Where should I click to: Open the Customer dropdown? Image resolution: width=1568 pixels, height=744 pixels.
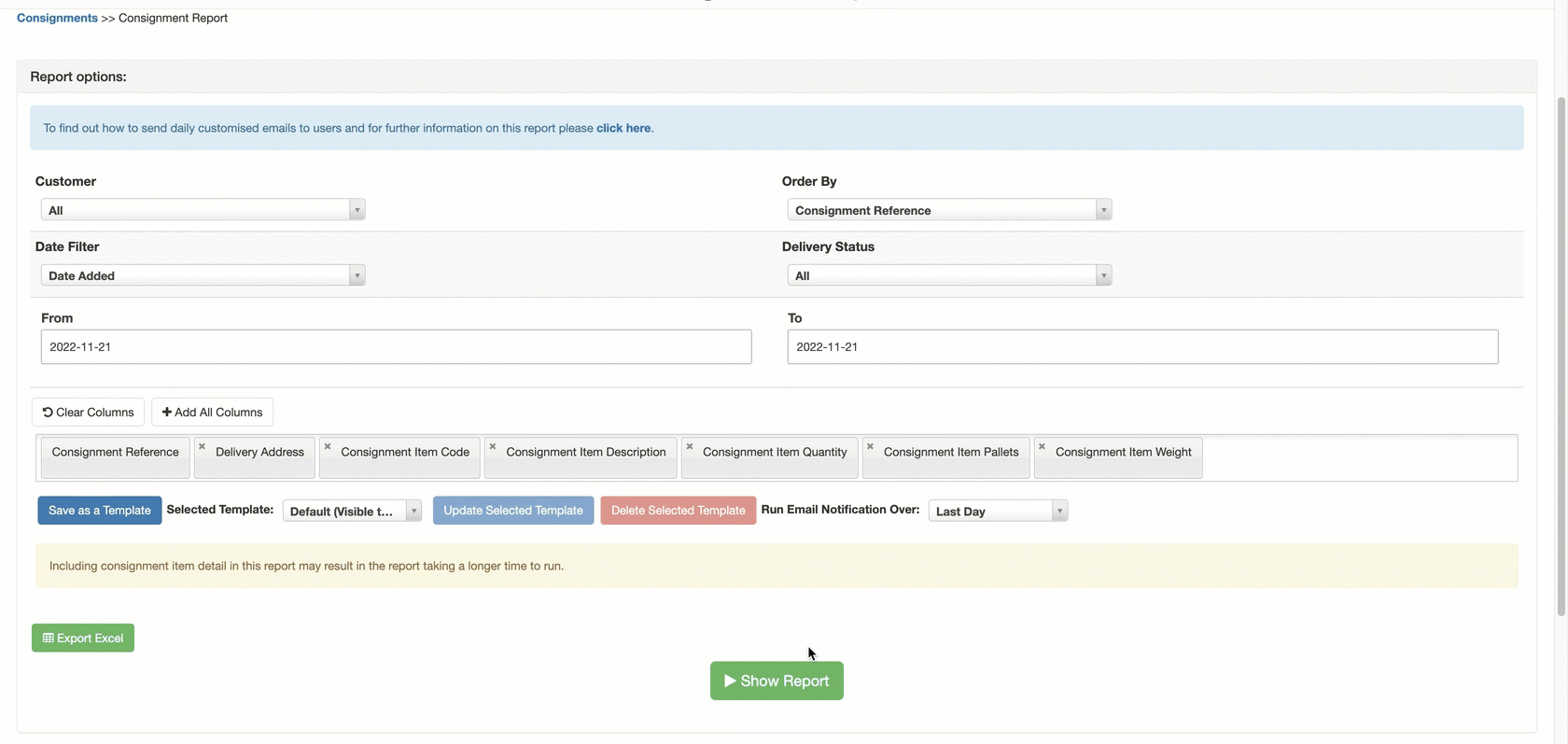203,210
